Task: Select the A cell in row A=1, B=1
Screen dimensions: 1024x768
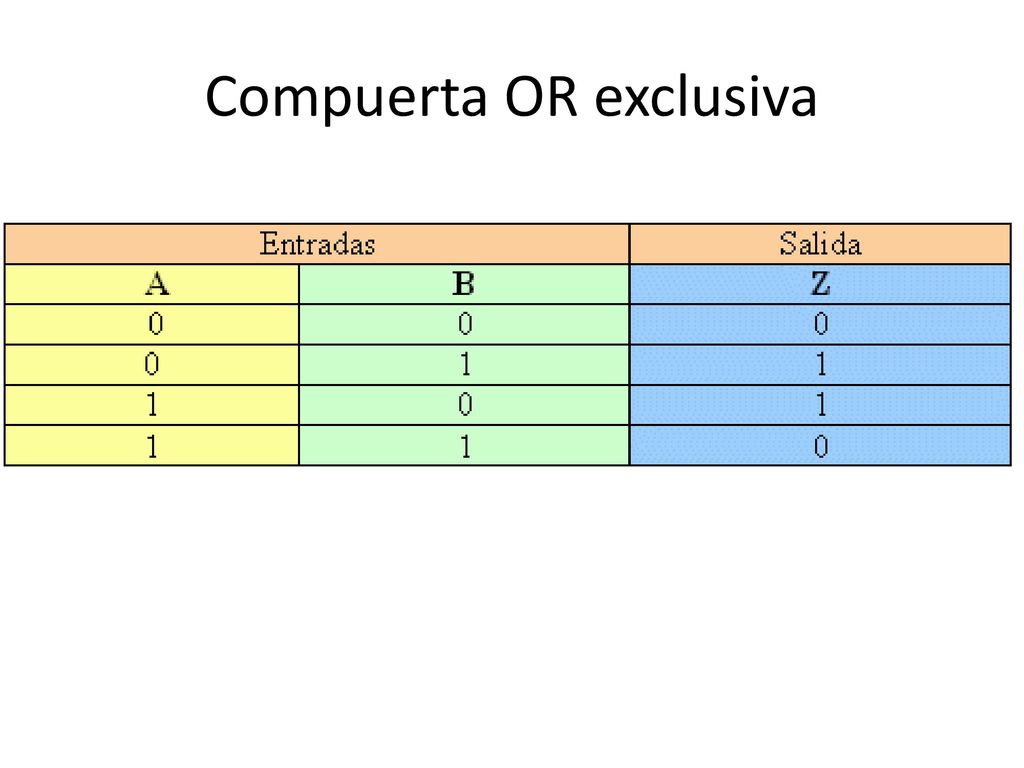Action: point(152,446)
